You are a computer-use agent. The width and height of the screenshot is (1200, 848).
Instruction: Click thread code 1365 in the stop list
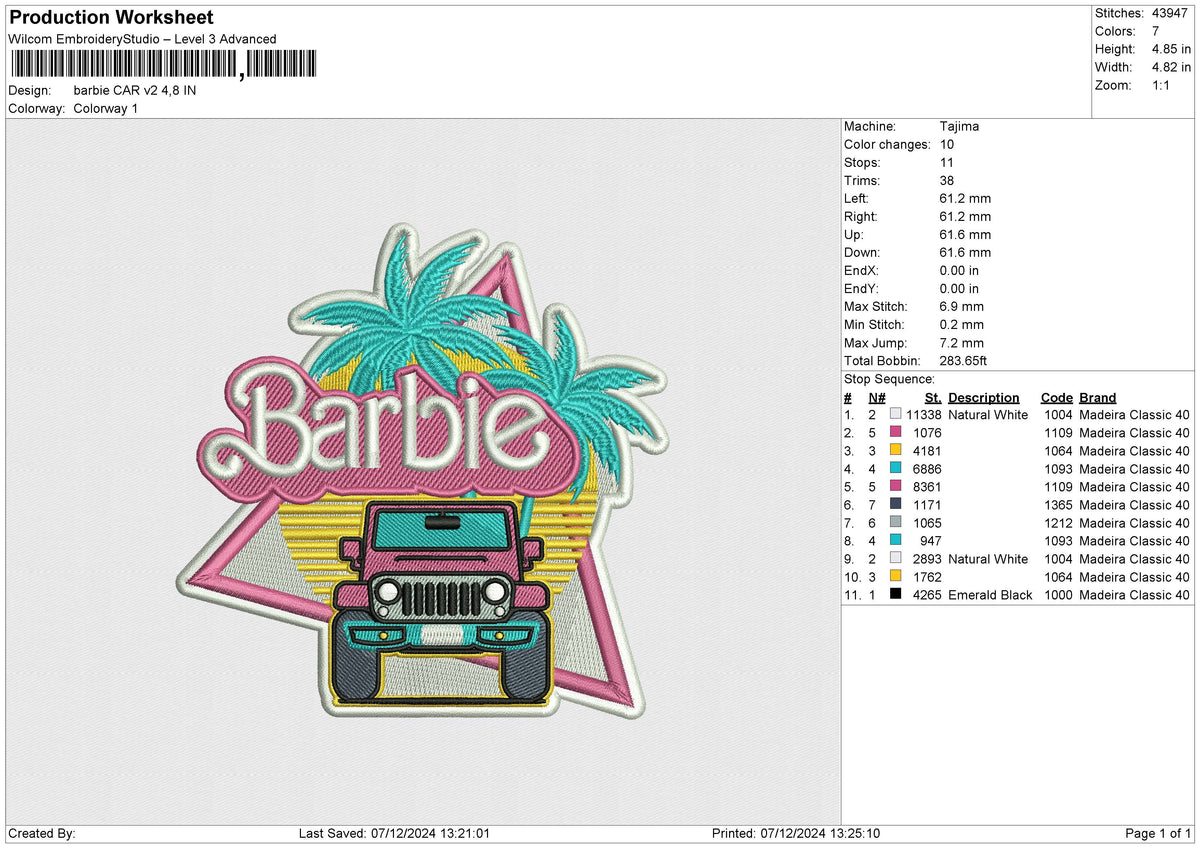(x=1058, y=504)
